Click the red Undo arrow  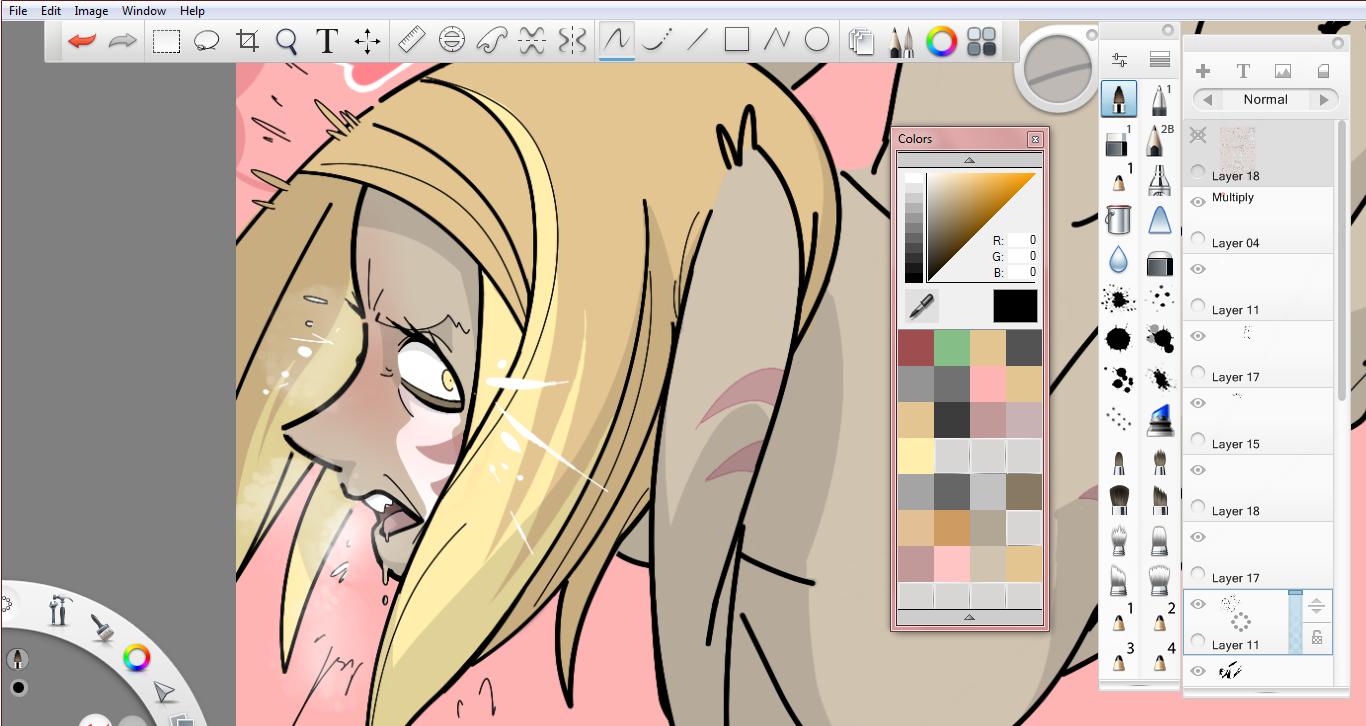tap(82, 41)
